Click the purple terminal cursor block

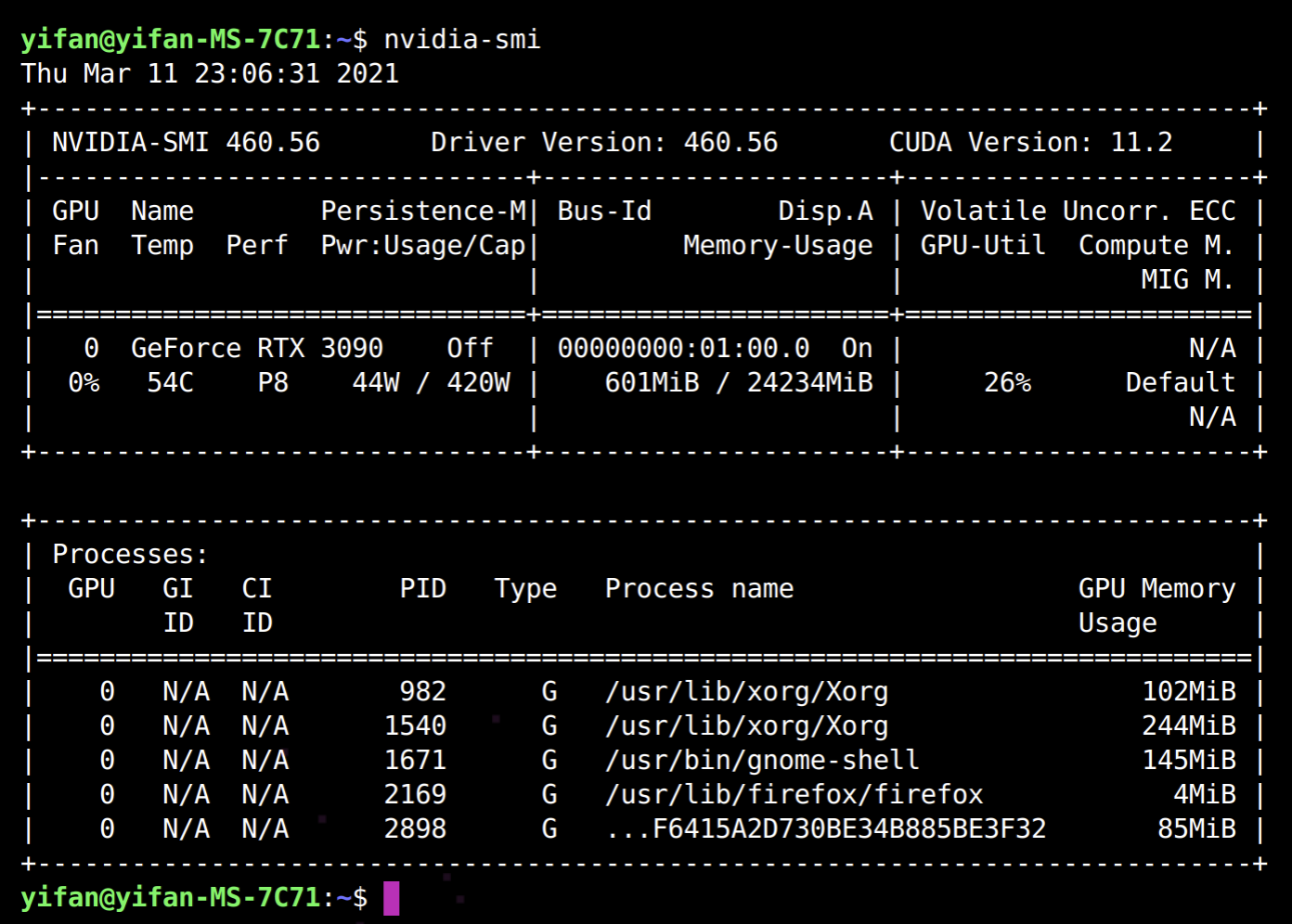point(391,897)
